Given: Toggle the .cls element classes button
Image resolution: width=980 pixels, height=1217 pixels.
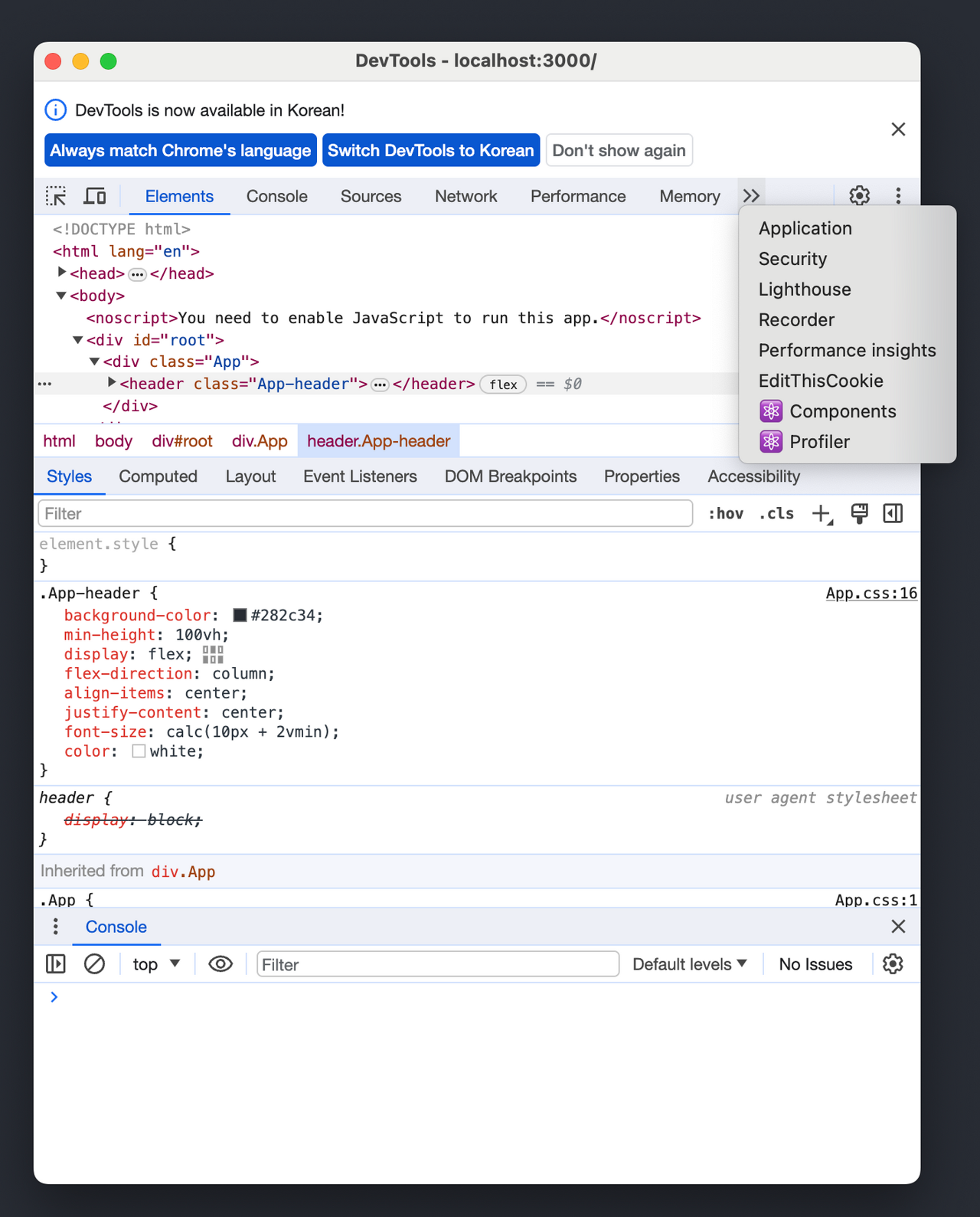Looking at the screenshot, I should (x=776, y=514).
